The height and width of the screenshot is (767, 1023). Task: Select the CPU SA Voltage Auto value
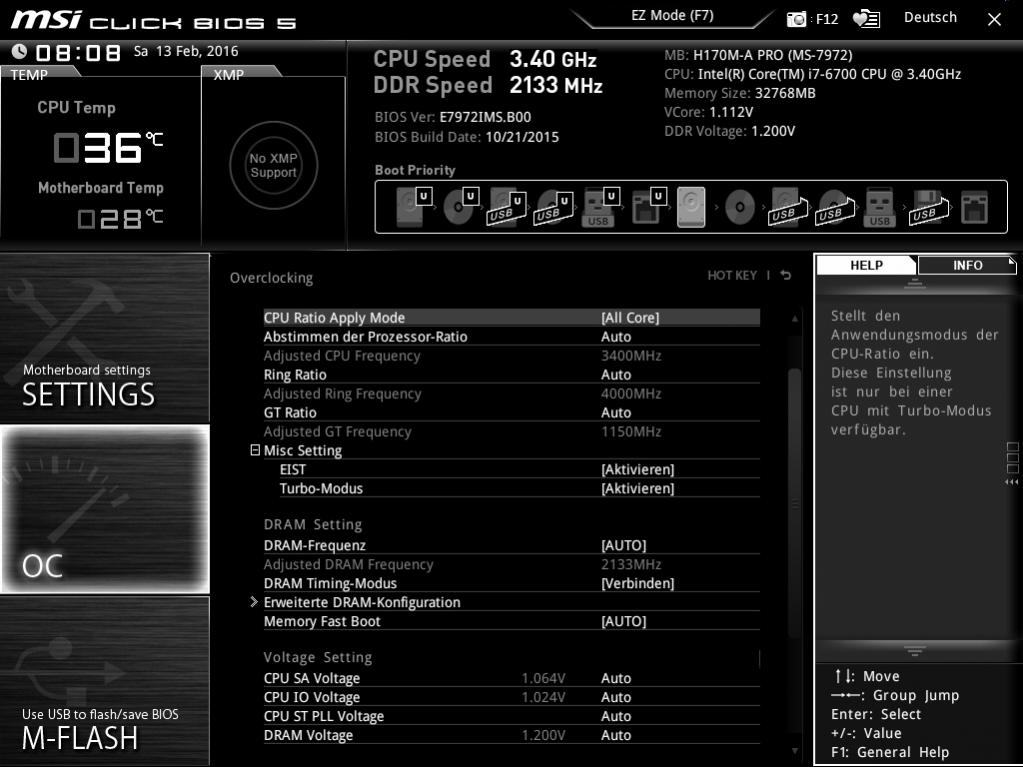click(x=616, y=678)
